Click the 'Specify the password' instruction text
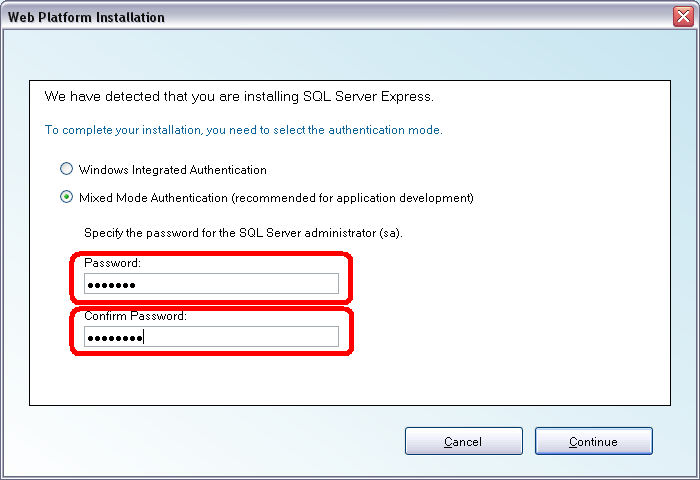Image resolution: width=700 pixels, height=480 pixels. (x=243, y=233)
